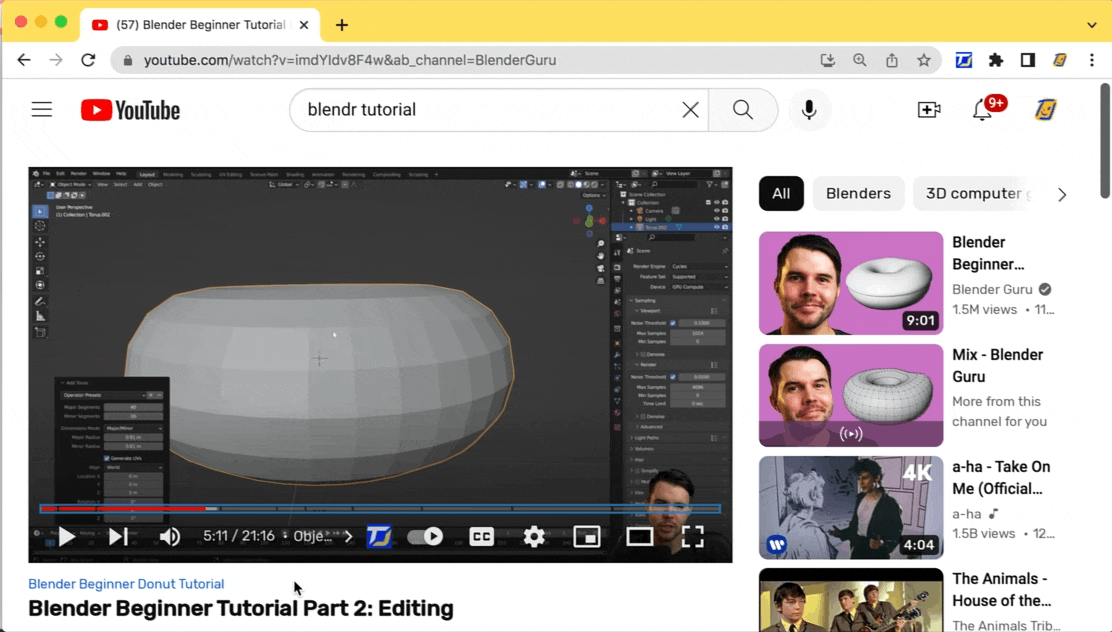Select the Blenders filter chip
Screen dimensions: 1112x632
coord(858,194)
